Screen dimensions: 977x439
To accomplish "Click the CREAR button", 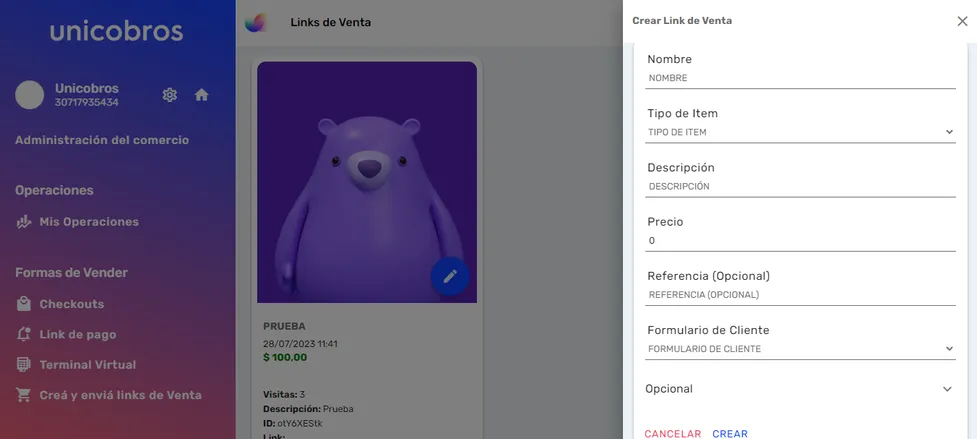I will click(x=730, y=433).
